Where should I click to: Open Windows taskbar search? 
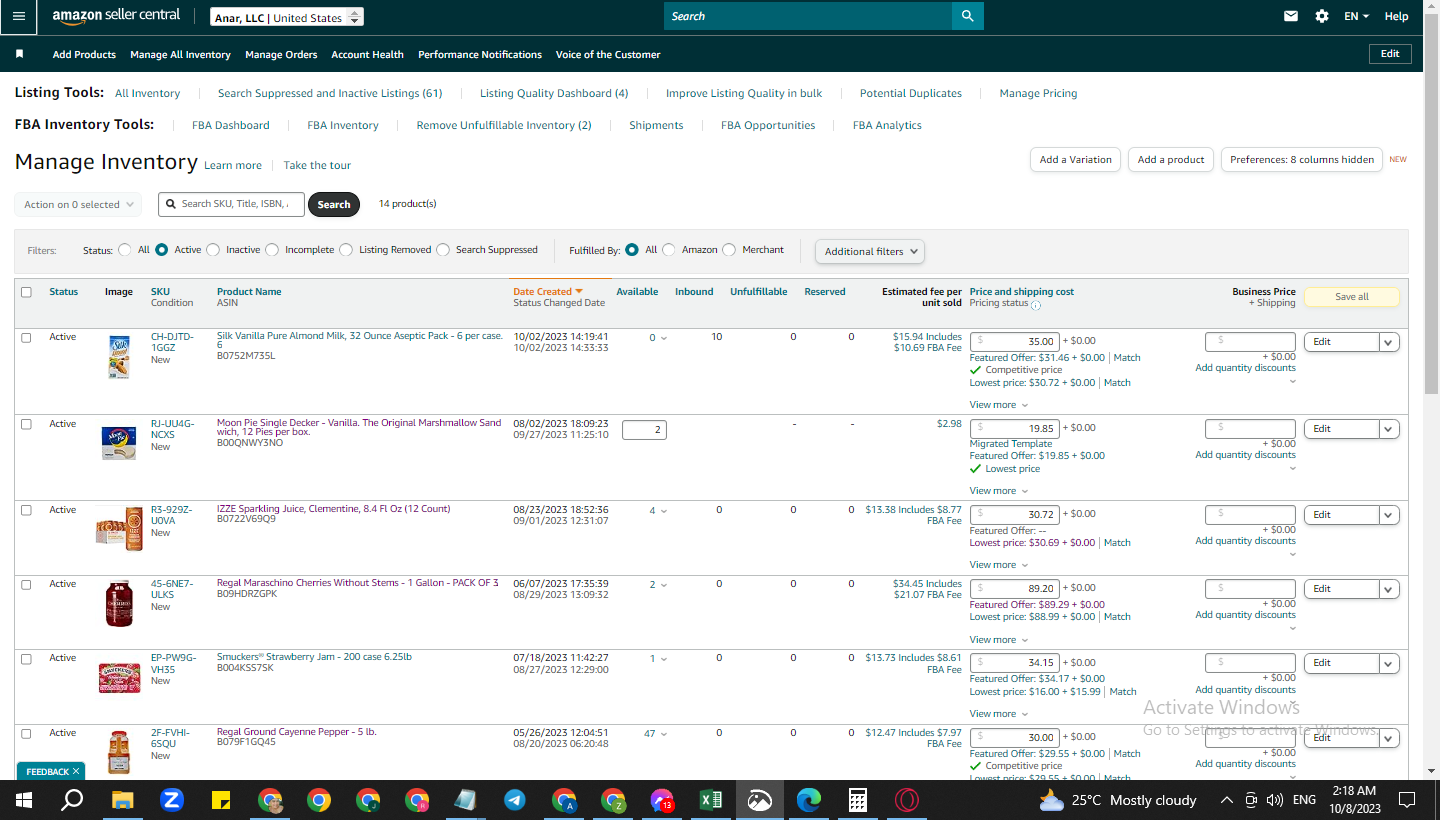(x=72, y=800)
